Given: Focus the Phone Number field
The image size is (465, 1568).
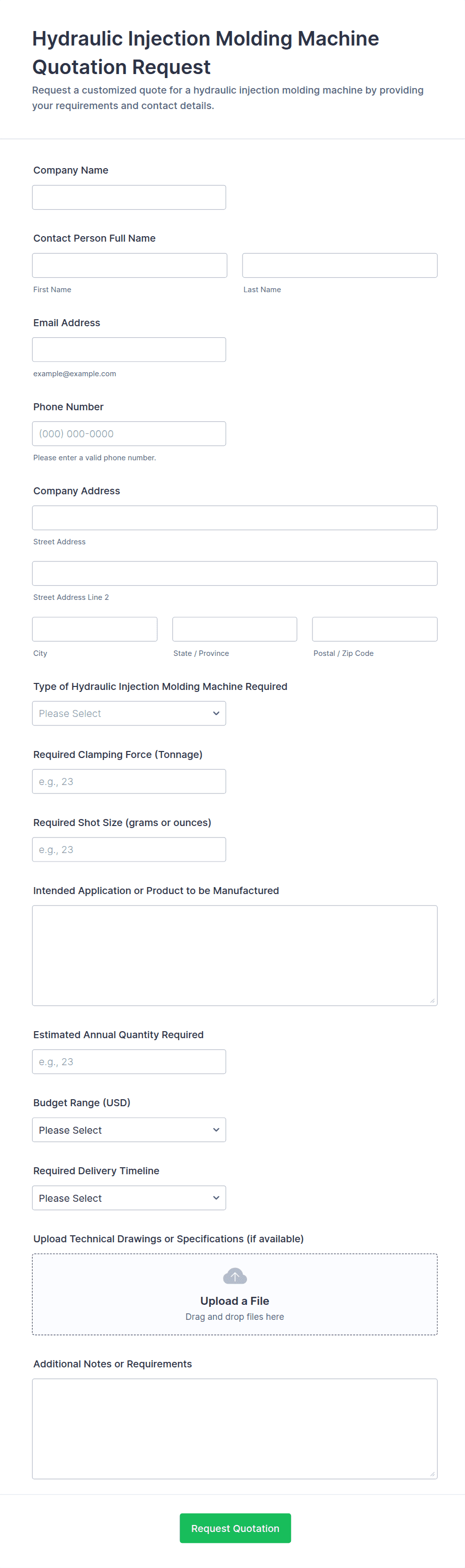Looking at the screenshot, I should click(x=128, y=433).
